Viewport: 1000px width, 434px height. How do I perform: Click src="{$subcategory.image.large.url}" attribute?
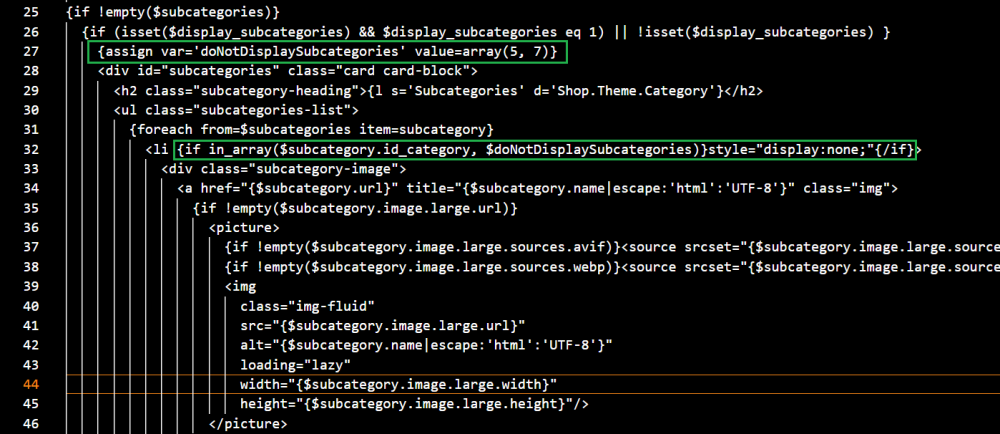(383, 326)
